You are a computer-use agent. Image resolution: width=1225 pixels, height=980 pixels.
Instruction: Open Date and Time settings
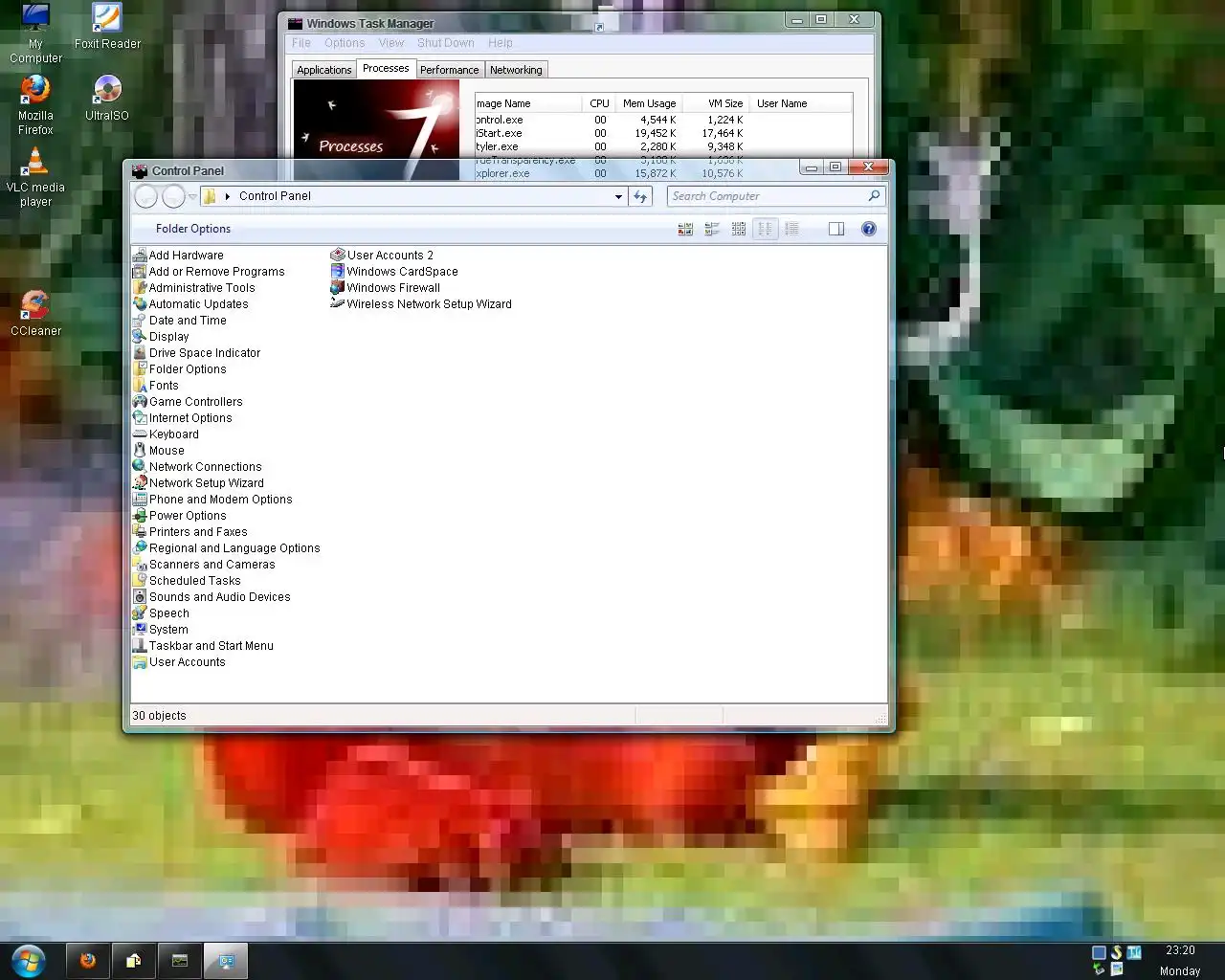point(180,321)
